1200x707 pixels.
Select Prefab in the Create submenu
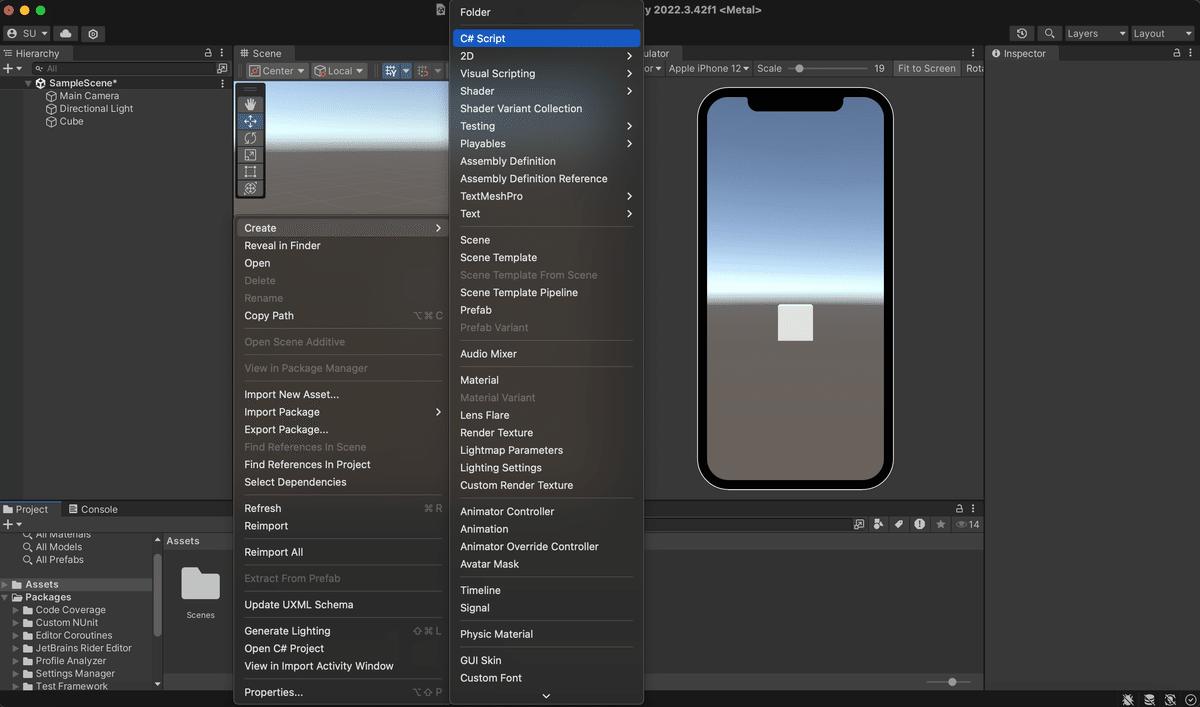tap(546, 310)
